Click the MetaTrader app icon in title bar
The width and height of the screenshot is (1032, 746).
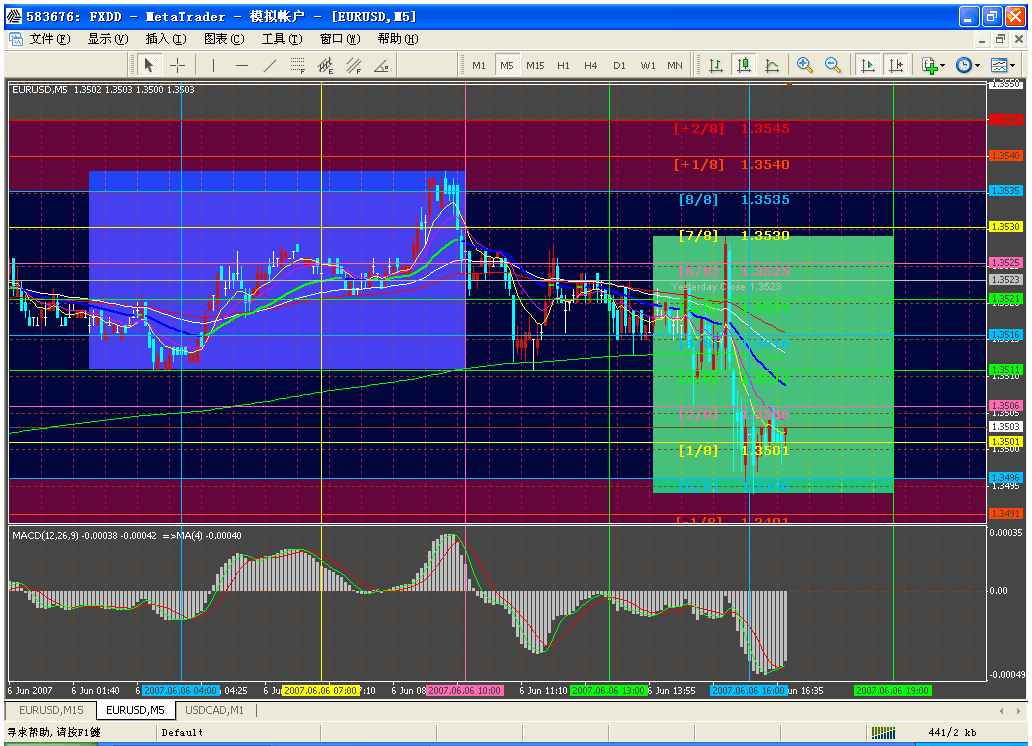point(14,16)
